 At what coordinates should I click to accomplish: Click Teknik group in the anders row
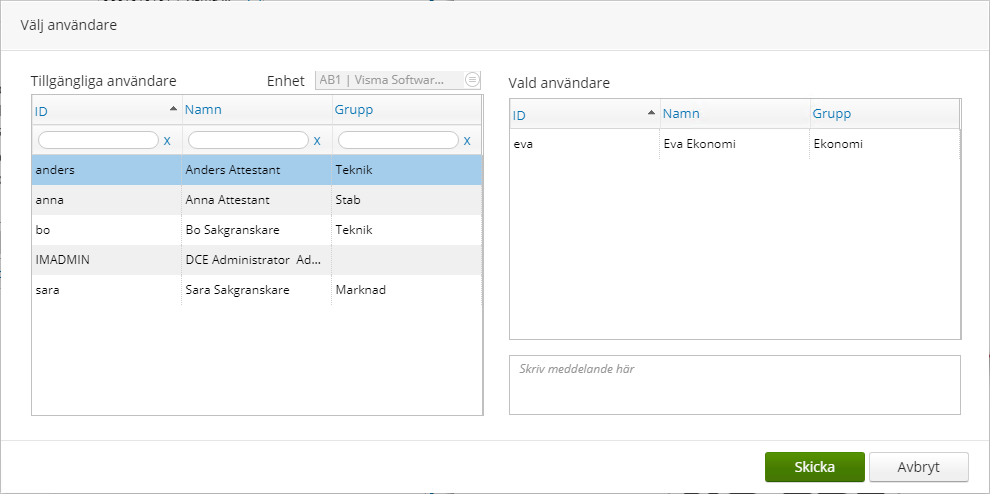[407, 170]
